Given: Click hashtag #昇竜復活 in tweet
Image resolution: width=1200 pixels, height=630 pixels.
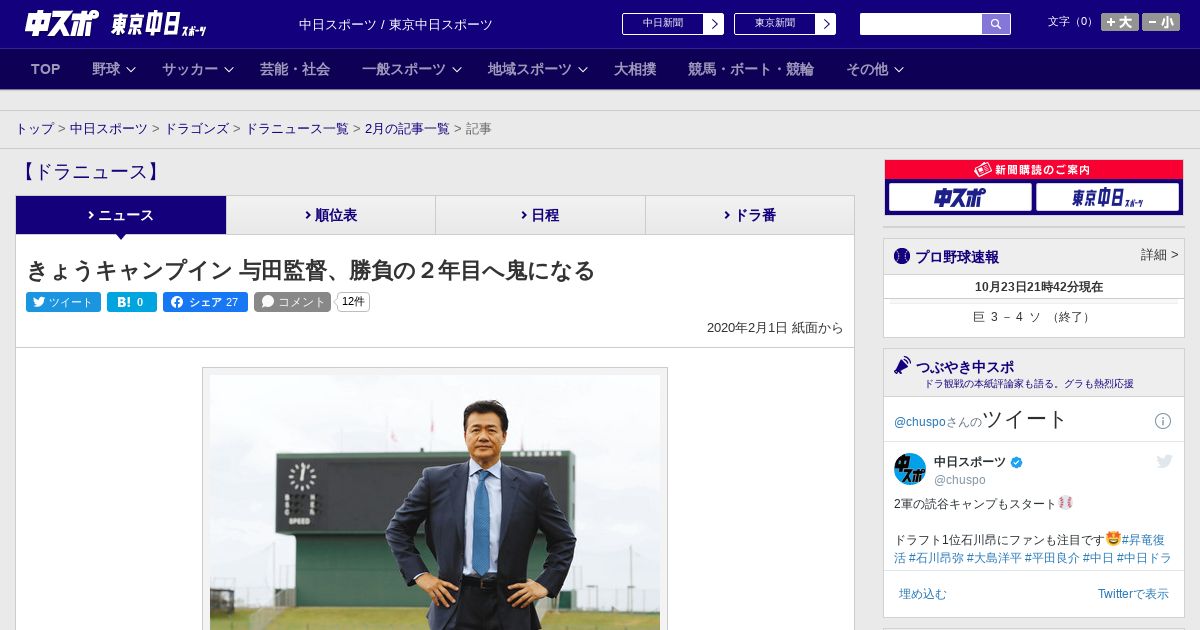Looking at the screenshot, I should (x=1143, y=540).
